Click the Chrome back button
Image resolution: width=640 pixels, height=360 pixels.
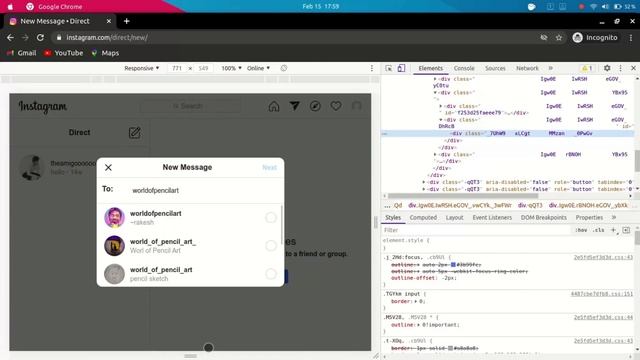(10, 38)
